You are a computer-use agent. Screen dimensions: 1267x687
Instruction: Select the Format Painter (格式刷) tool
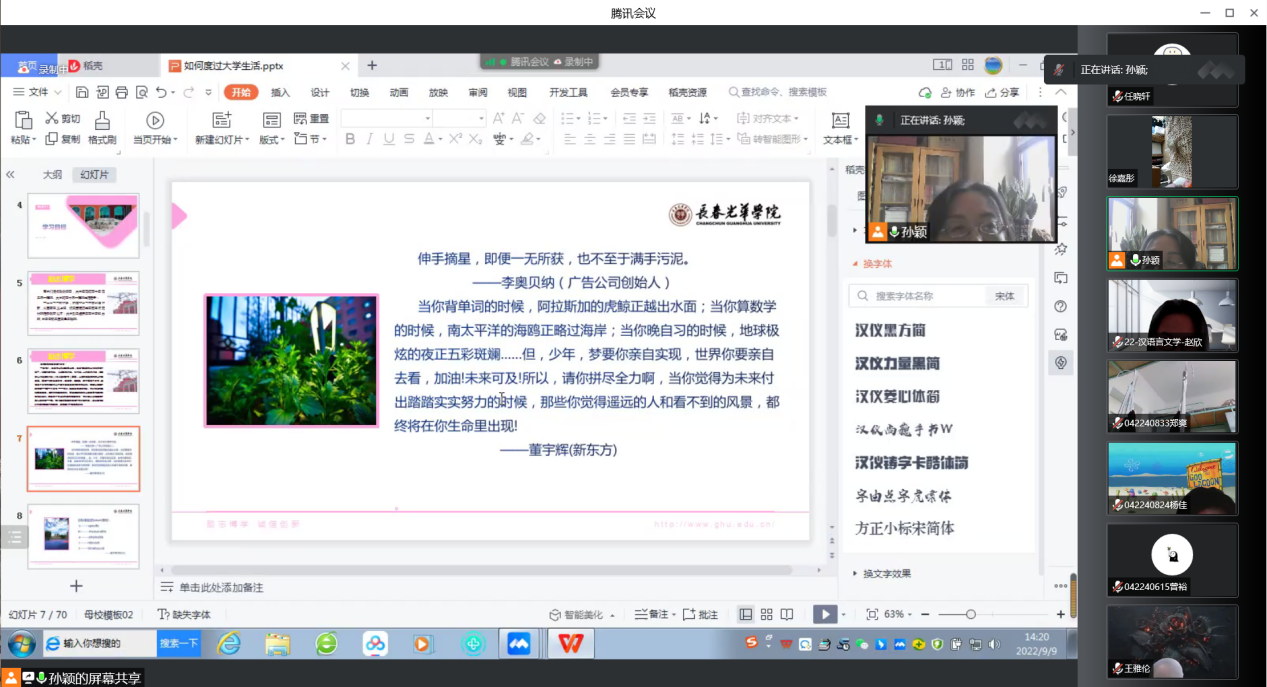102,128
